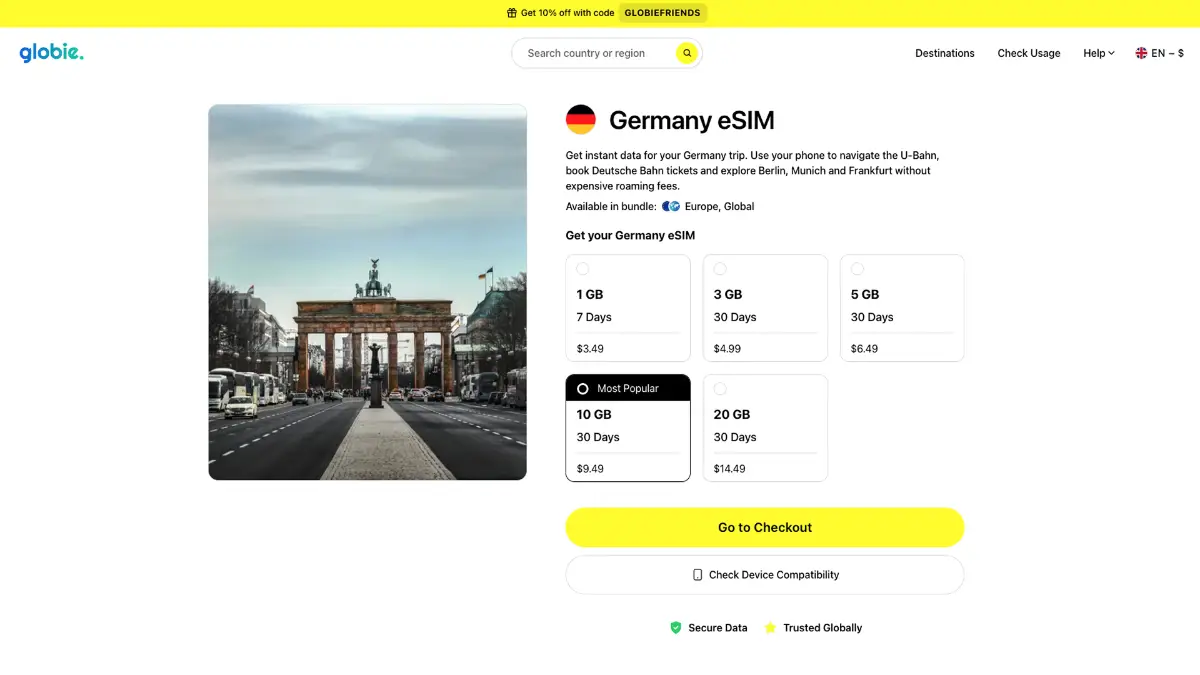
Task: Click the $6.49 price
Action: (x=864, y=349)
